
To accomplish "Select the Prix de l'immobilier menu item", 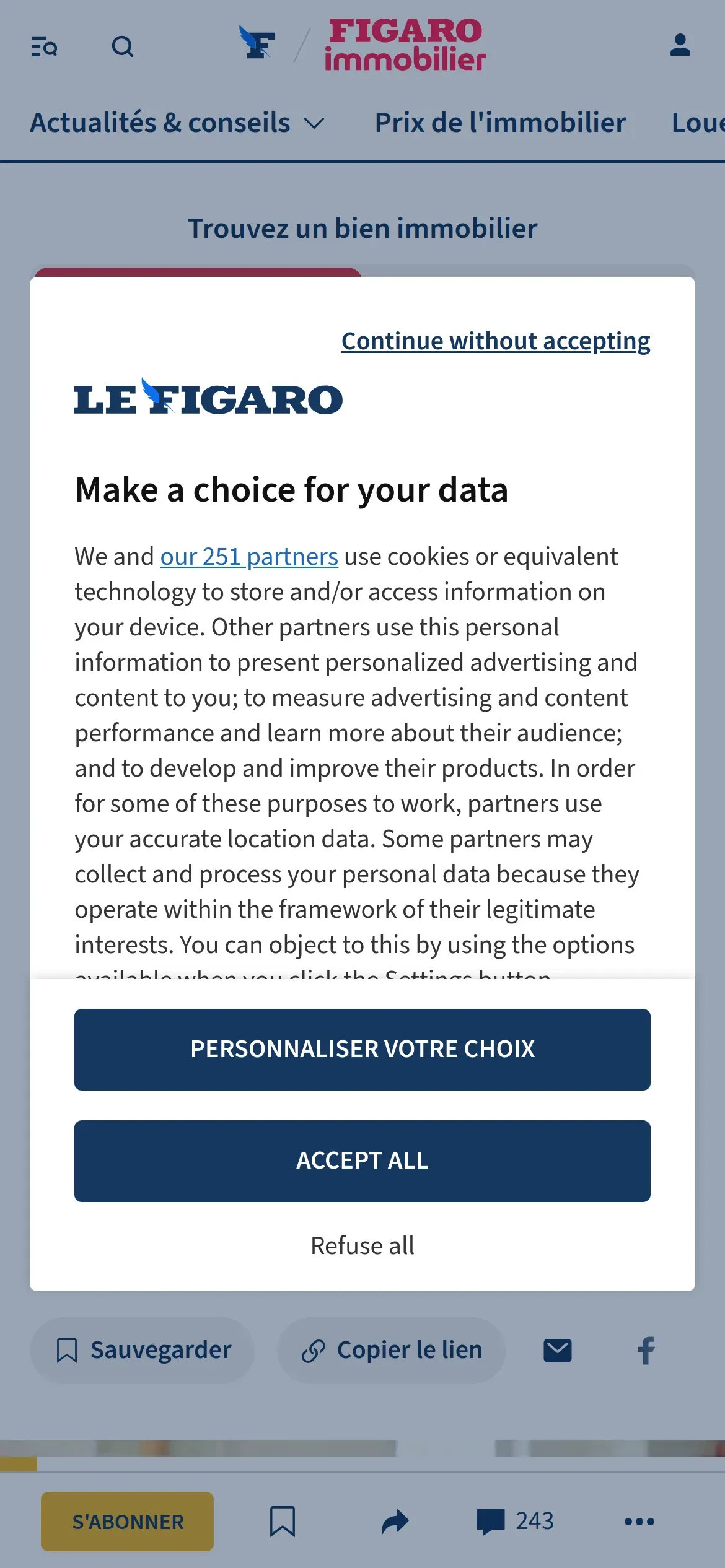I will click(x=500, y=123).
